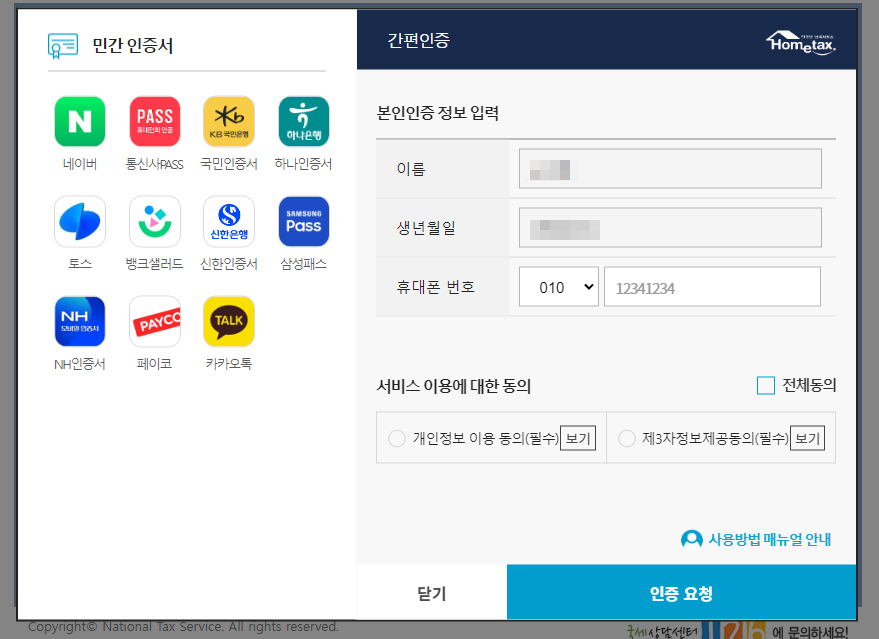Screen dimensions: 879x639
Task: Select the KakaoTalk authentication icon
Action: 229,322
